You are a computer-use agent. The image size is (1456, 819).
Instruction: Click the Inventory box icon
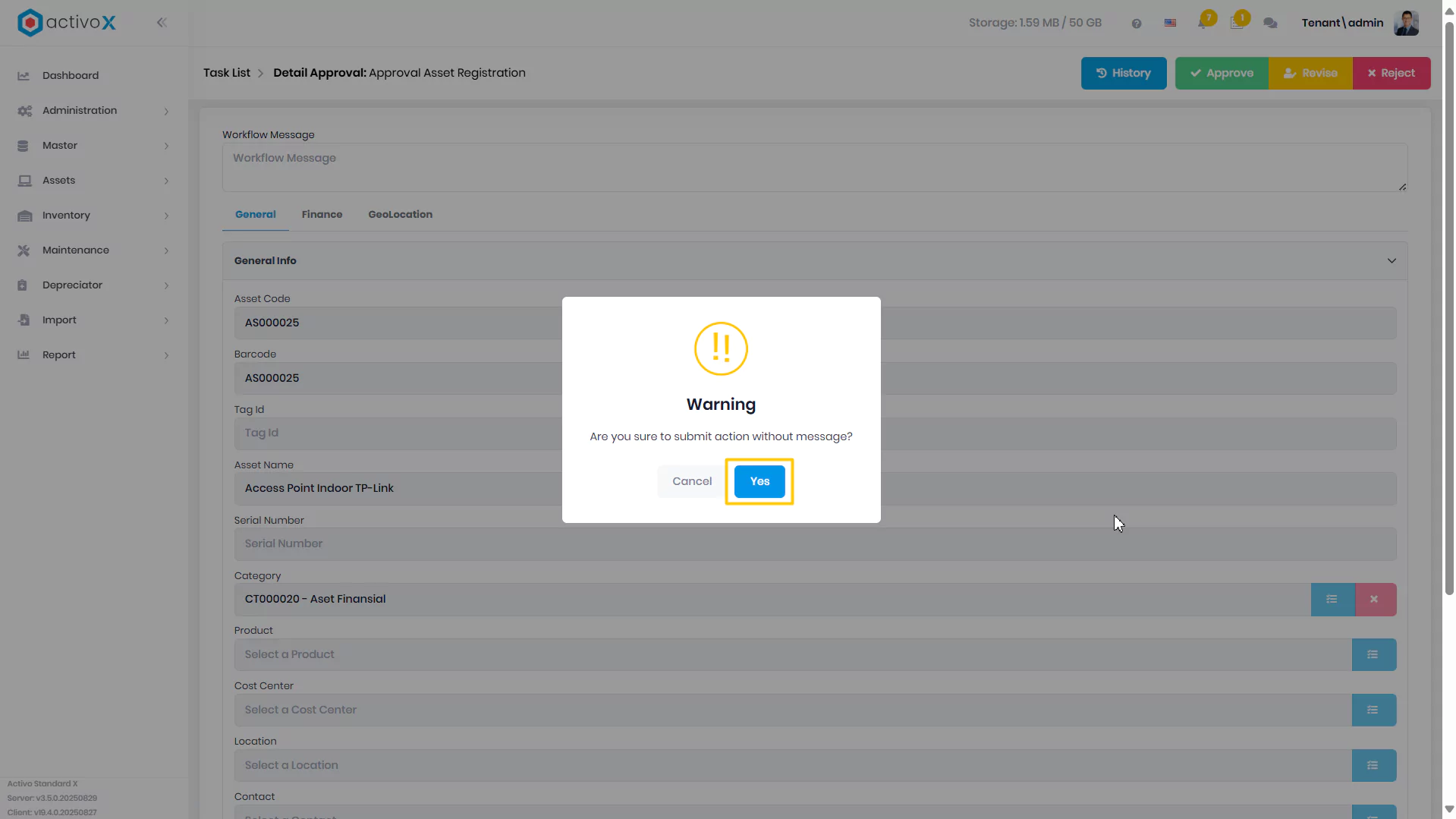(x=24, y=216)
